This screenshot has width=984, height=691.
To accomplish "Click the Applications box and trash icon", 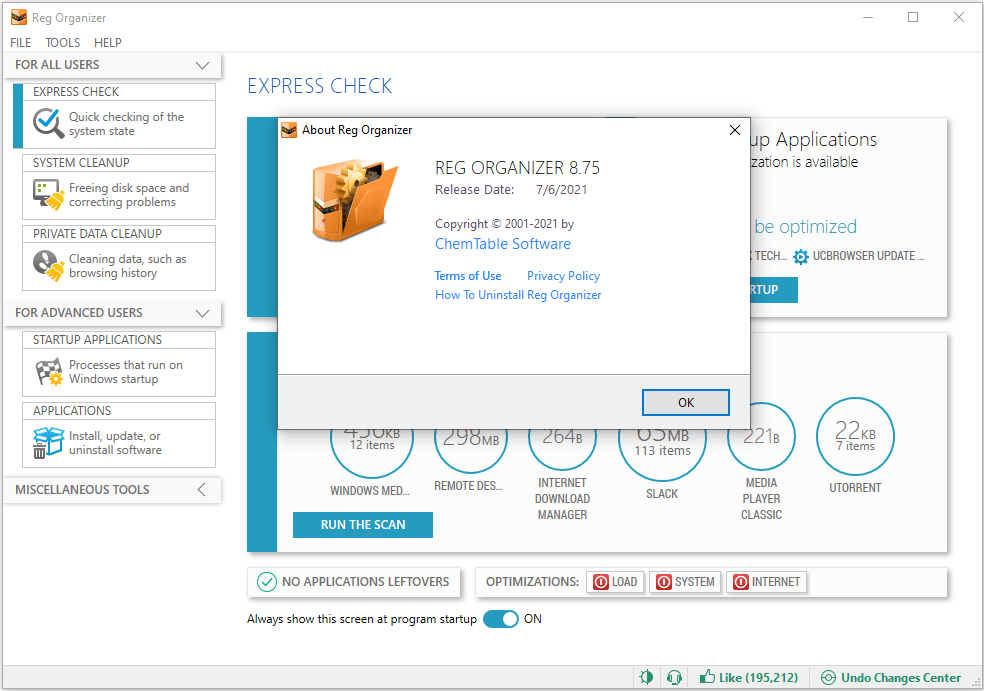I will [x=48, y=442].
